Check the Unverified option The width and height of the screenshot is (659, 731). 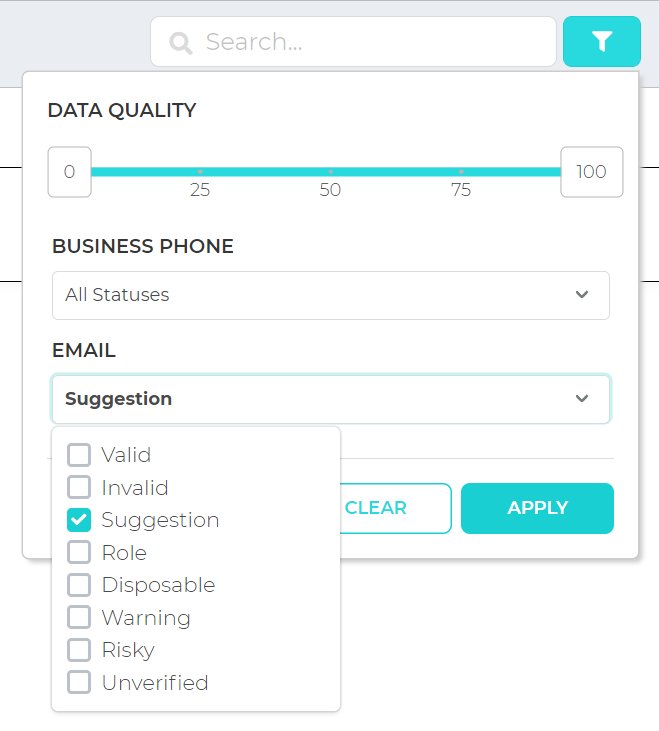[x=79, y=683]
